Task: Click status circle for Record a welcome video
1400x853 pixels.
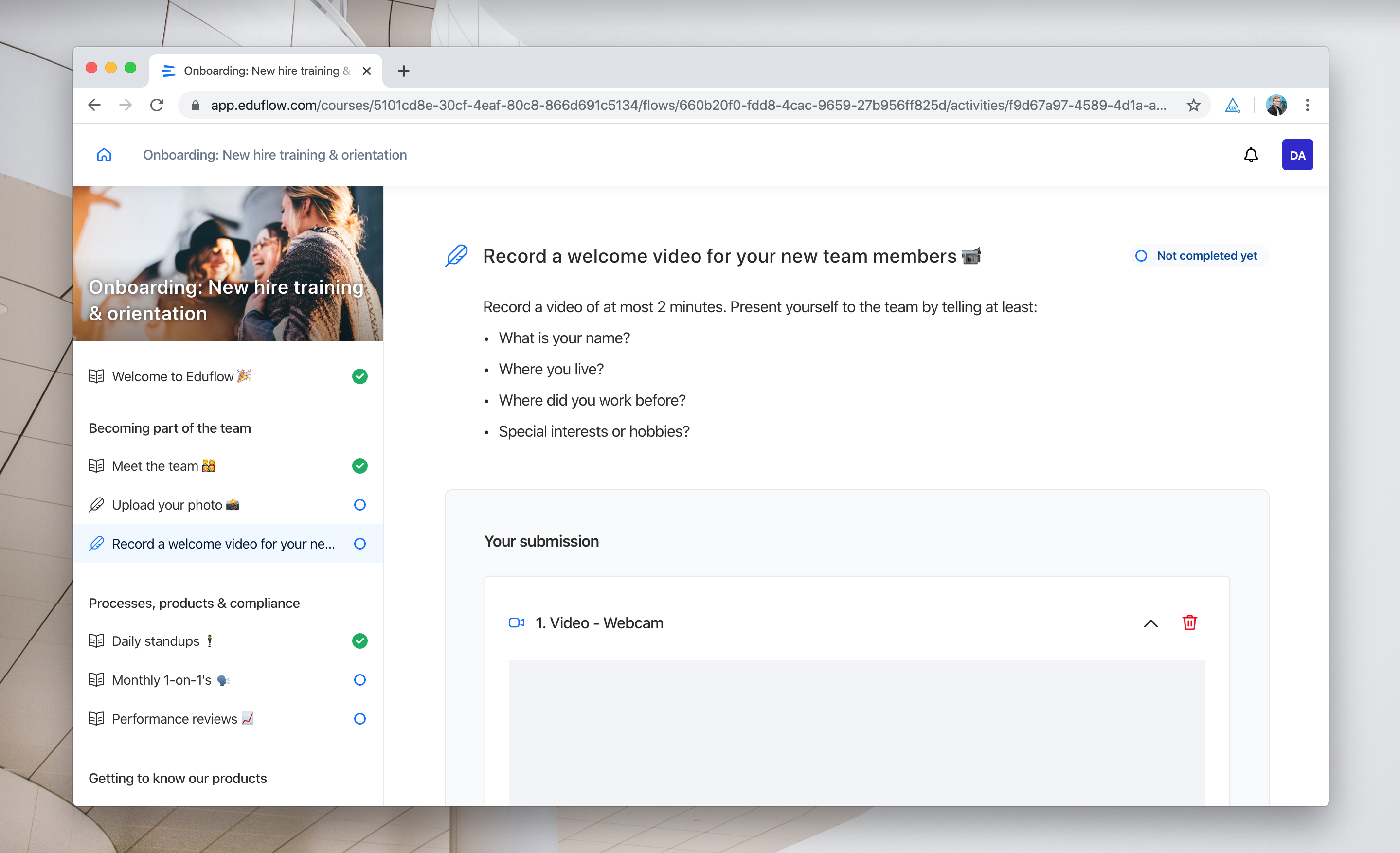Action: click(359, 544)
